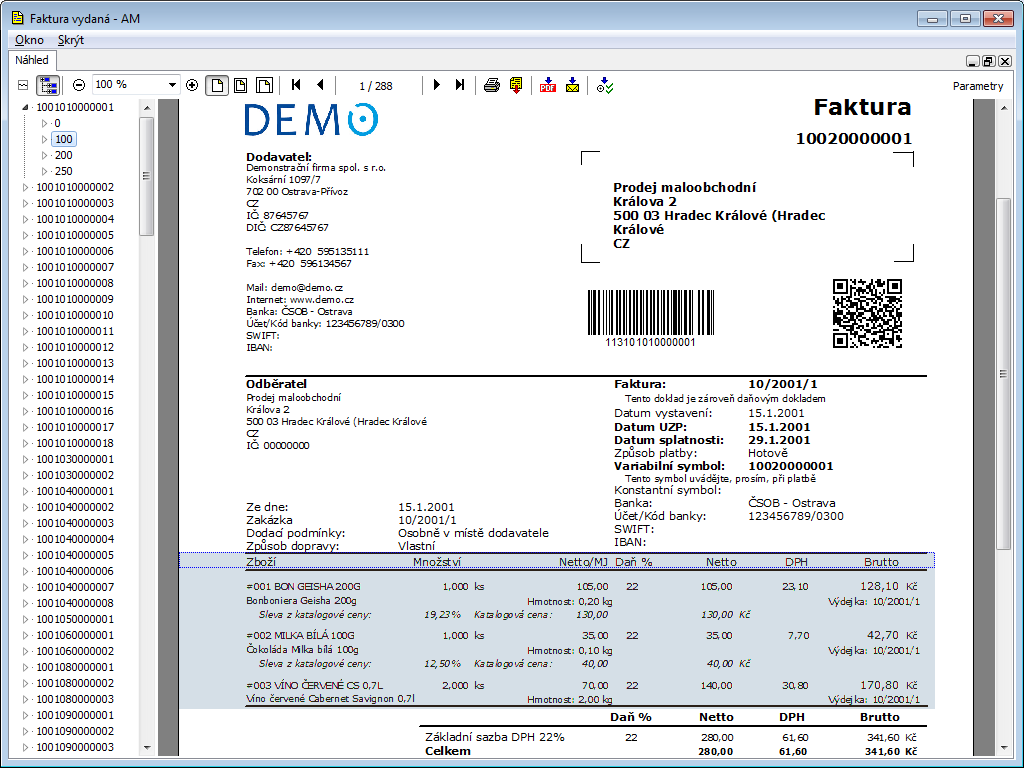Click the zoom out minus icon

[x=79, y=85]
